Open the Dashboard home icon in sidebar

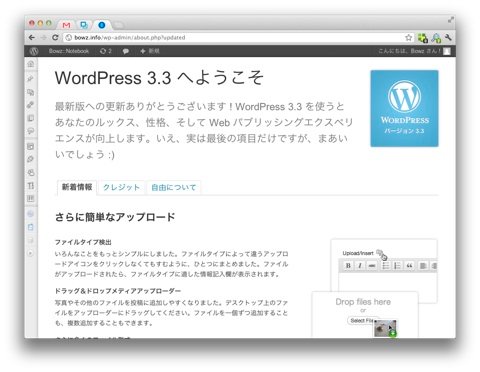click(x=31, y=64)
